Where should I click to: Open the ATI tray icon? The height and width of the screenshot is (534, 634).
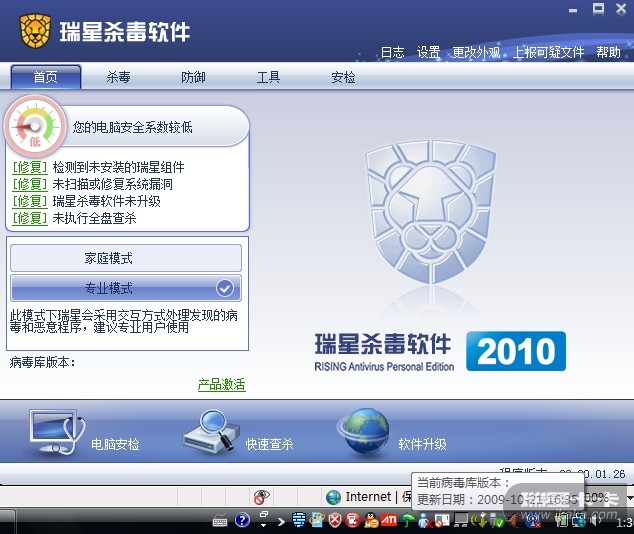coord(389,520)
